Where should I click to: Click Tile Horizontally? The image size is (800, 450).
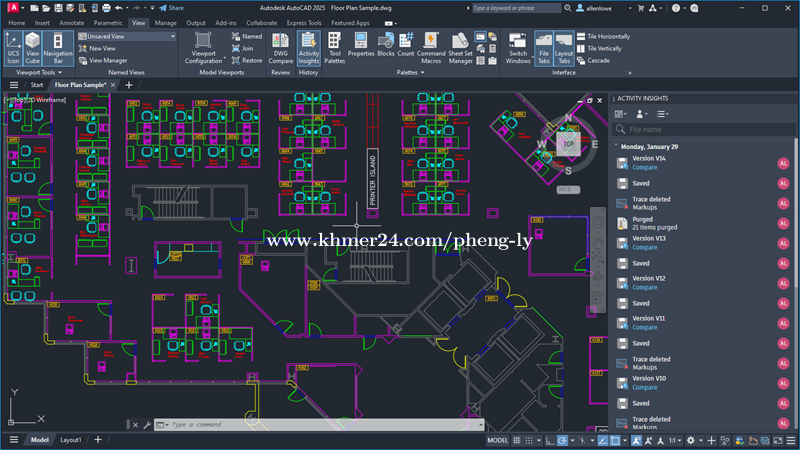[604, 37]
